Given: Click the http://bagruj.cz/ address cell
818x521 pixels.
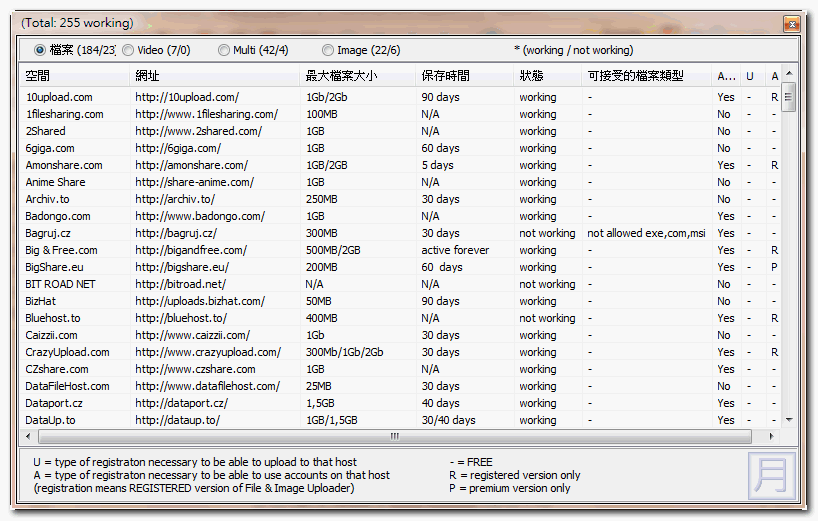Looking at the screenshot, I should click(x=176, y=233).
